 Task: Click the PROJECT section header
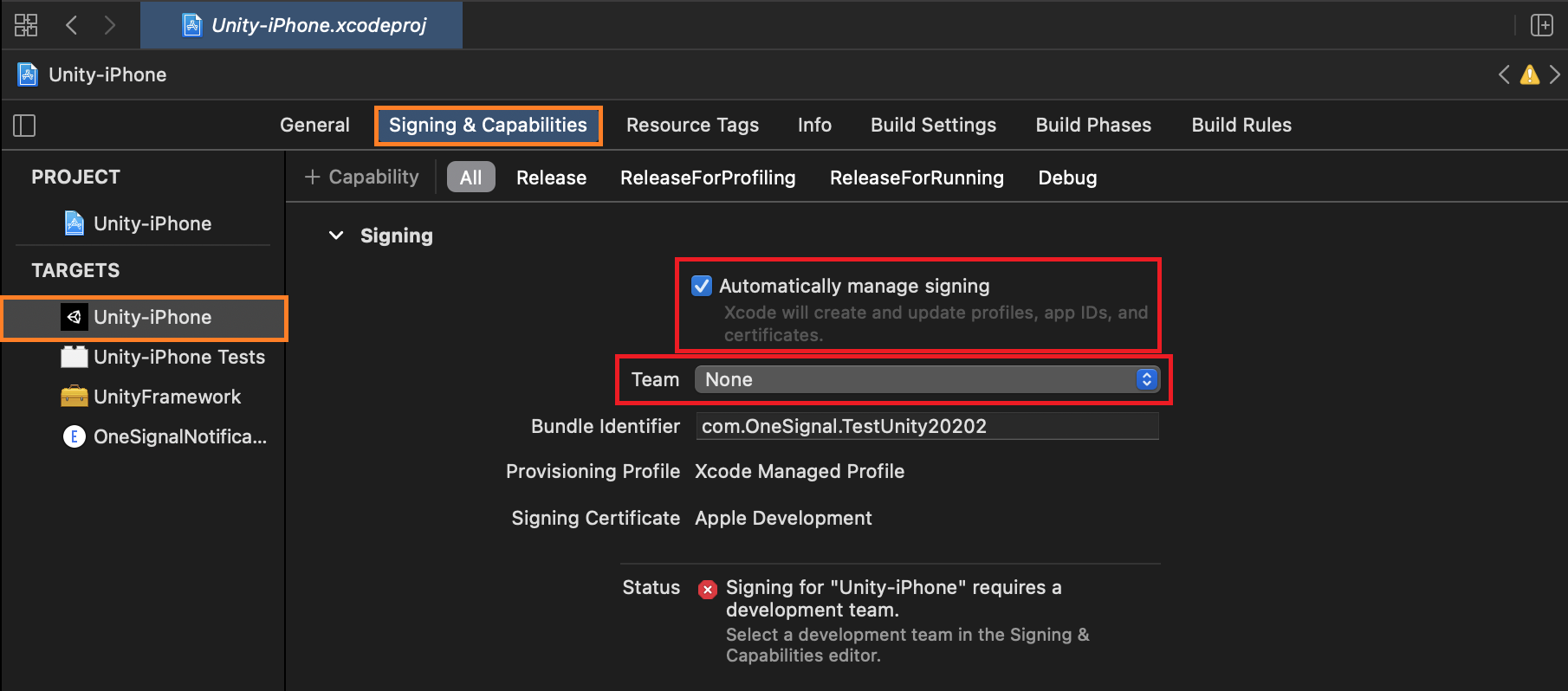coord(75,177)
